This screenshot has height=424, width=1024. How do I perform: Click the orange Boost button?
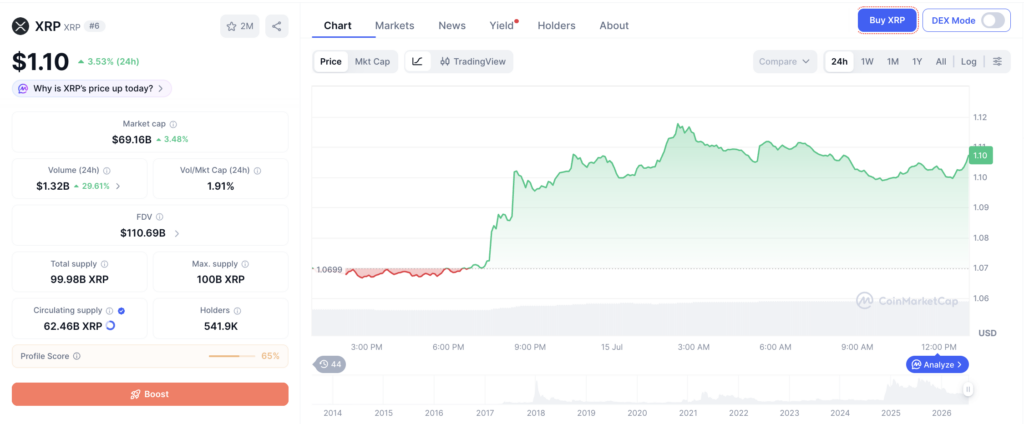pos(150,394)
